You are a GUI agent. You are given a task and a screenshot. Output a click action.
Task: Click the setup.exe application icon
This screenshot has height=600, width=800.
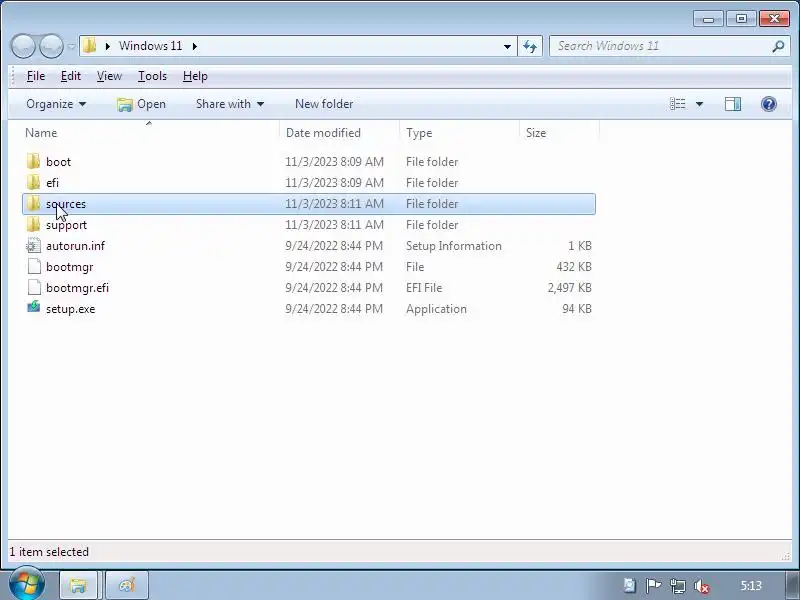point(33,308)
